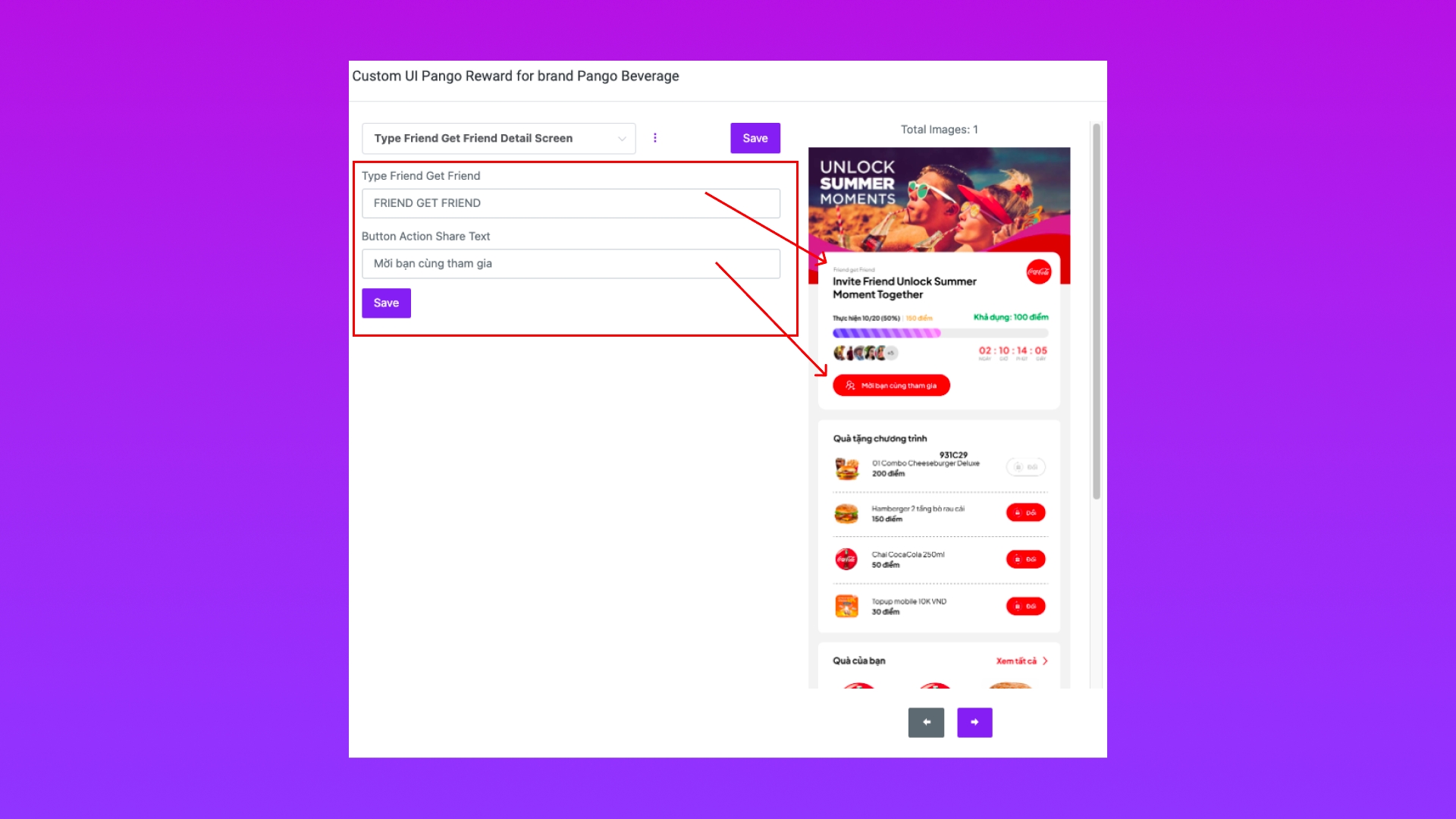Image resolution: width=1456 pixels, height=819 pixels.
Task: Click the Save button below the form fields
Action: click(386, 303)
